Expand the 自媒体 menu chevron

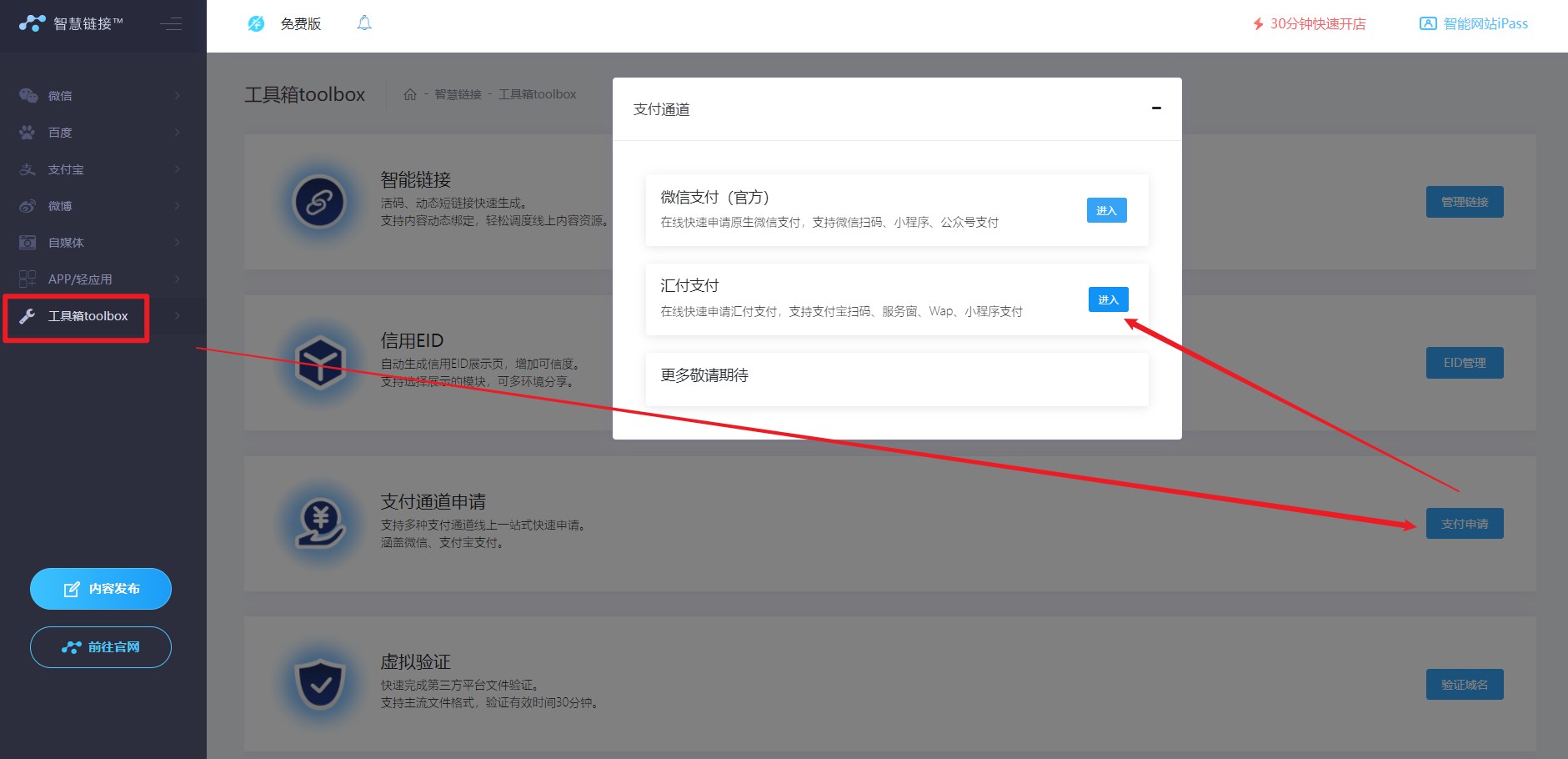[178, 242]
